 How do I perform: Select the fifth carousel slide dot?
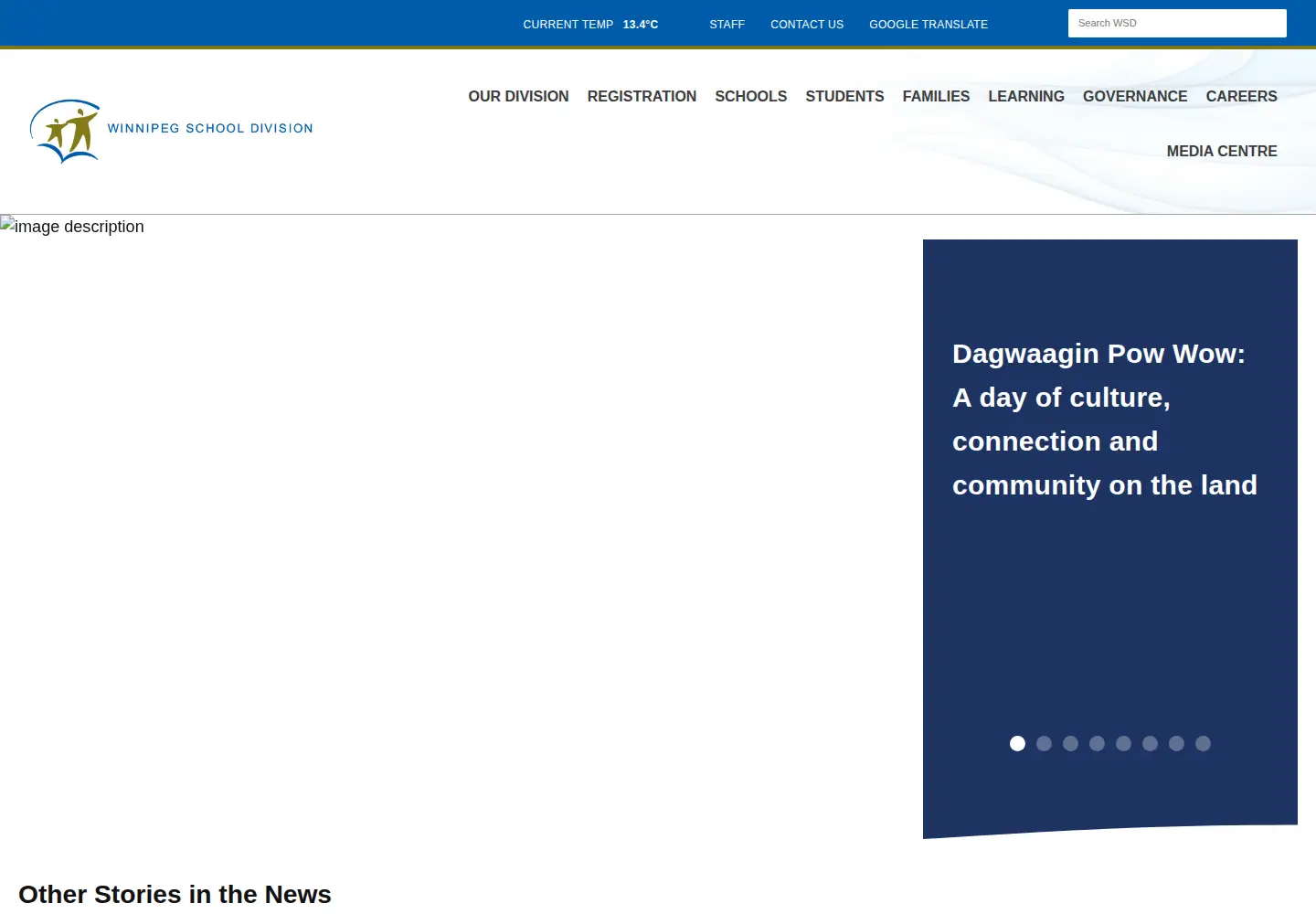point(1123,743)
